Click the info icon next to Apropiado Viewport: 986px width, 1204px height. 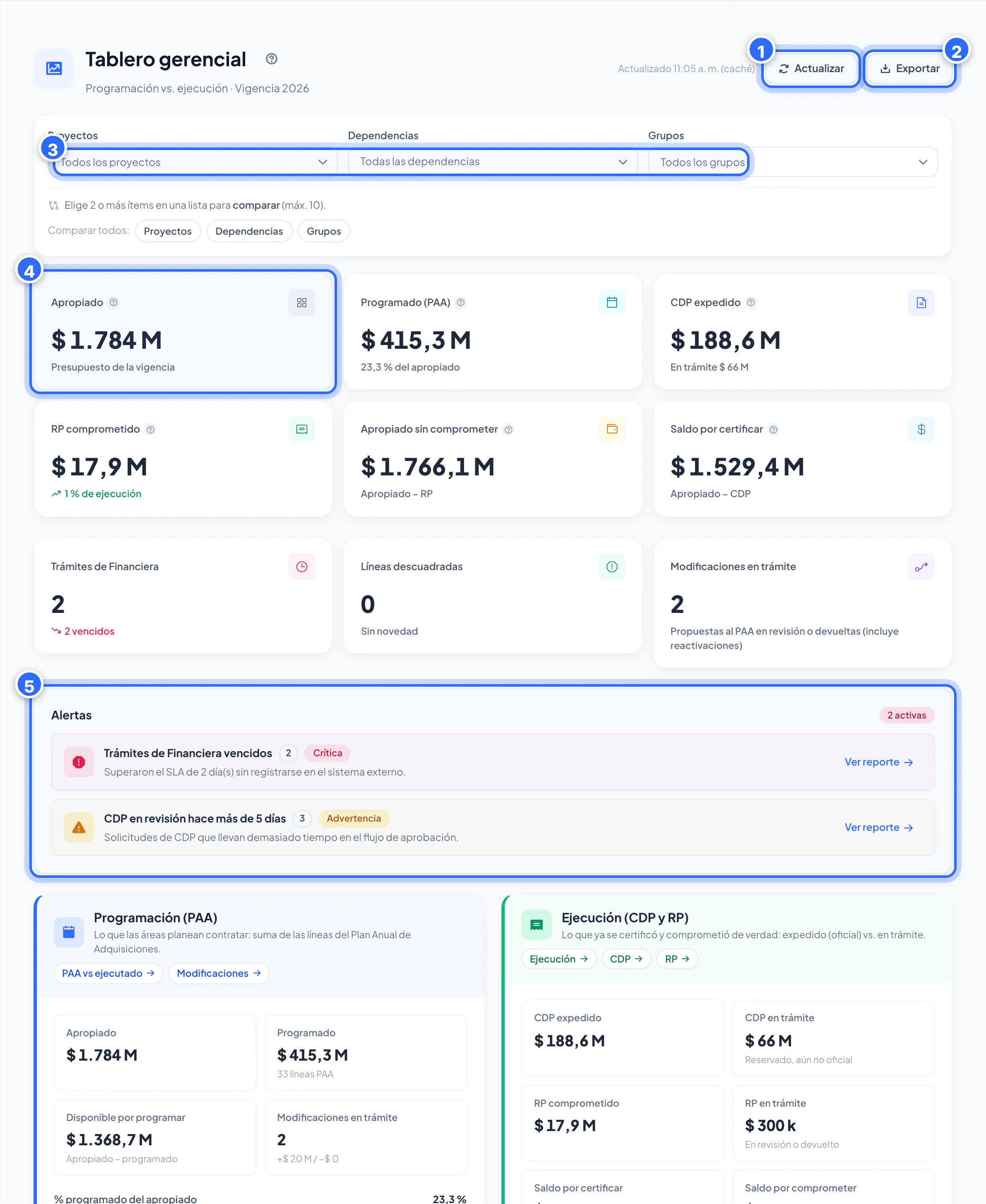[114, 302]
